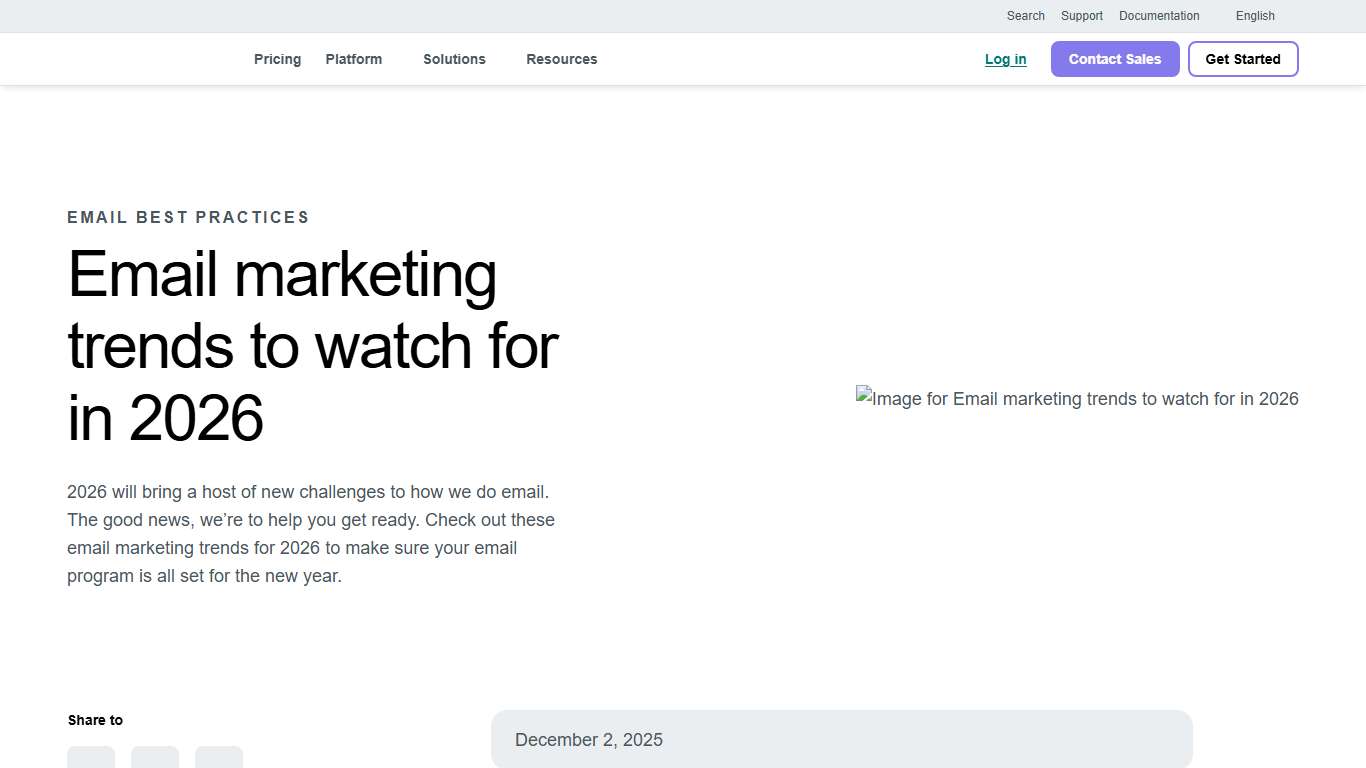The width and height of the screenshot is (1366, 768).
Task: Open the Documentation page
Action: pyautogui.click(x=1159, y=16)
